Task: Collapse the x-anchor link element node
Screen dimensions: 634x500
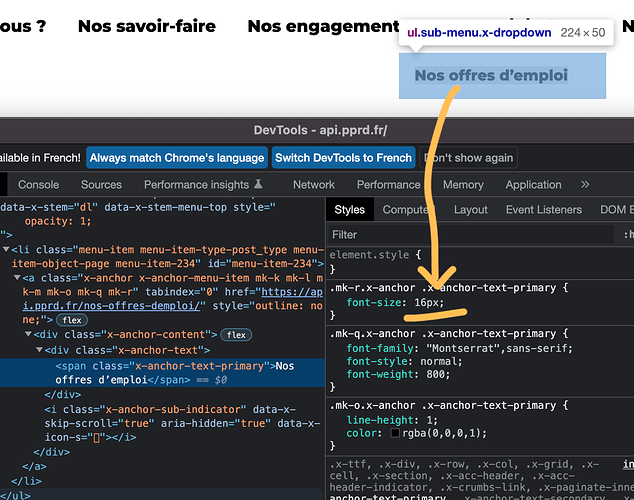Action: [19, 278]
